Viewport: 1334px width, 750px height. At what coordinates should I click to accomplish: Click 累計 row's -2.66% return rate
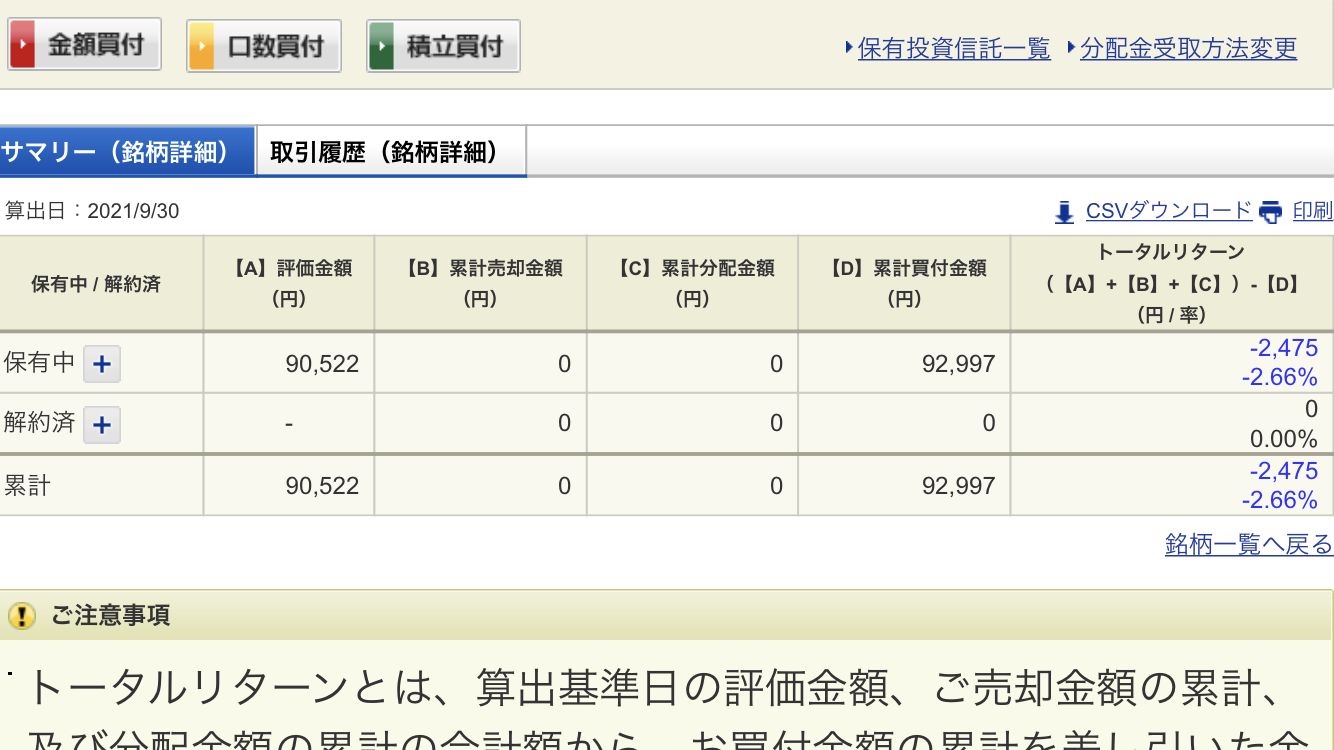point(1280,500)
